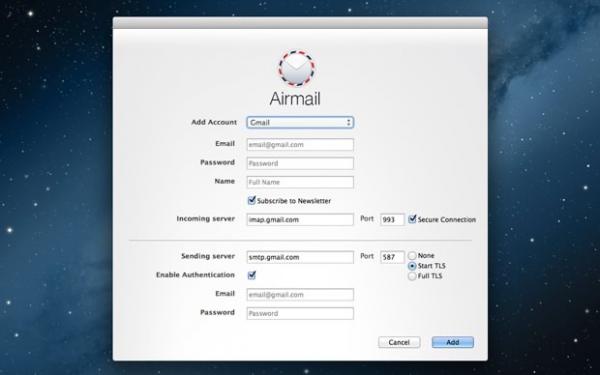Click the Sending server label
The height and width of the screenshot is (375, 600).
[x=208, y=256]
